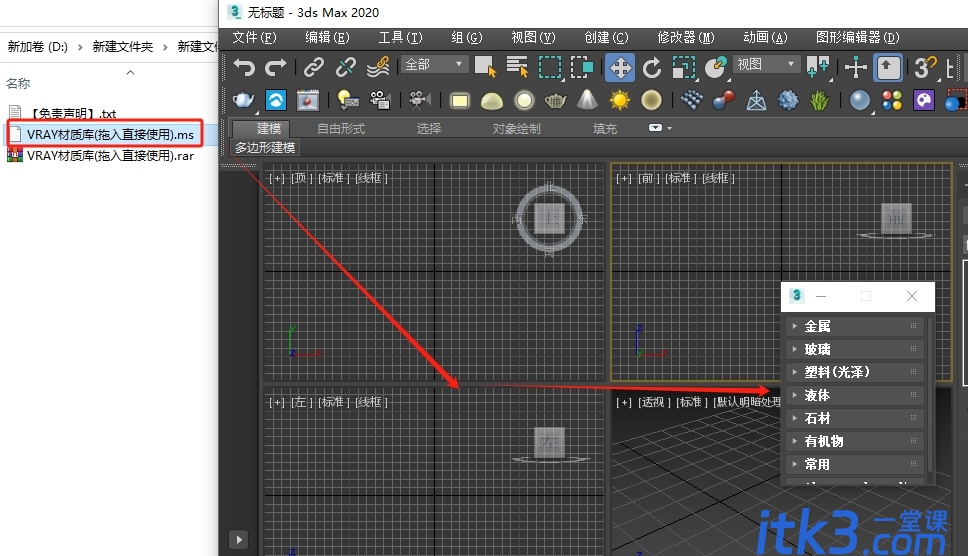The height and width of the screenshot is (556, 968).
Task: Open the V-Ray camera lister icon
Action: pos(380,100)
